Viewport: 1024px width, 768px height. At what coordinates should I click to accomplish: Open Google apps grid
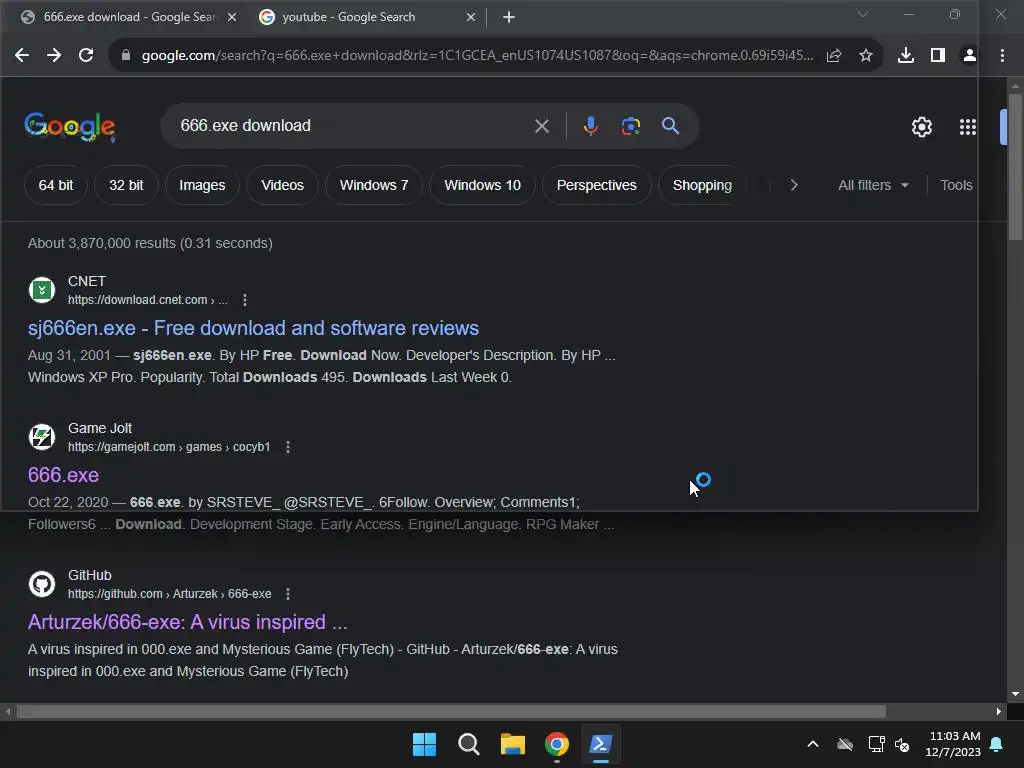[x=967, y=127]
